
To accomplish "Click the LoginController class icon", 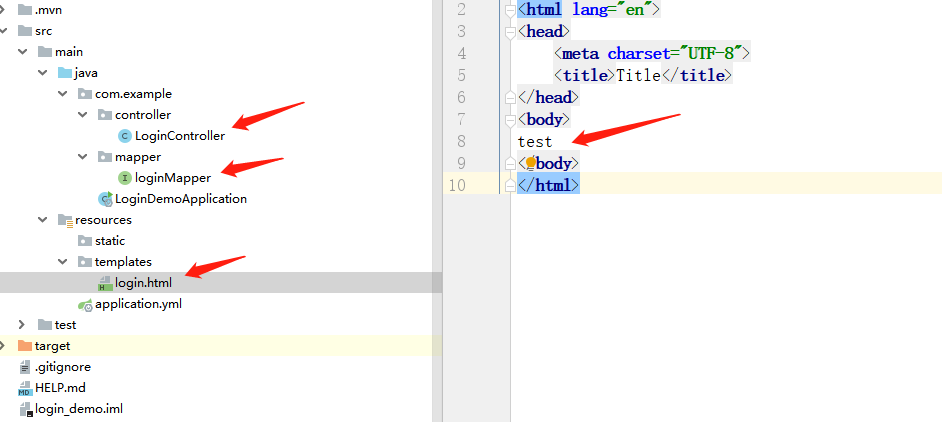I will pyautogui.click(x=125, y=136).
